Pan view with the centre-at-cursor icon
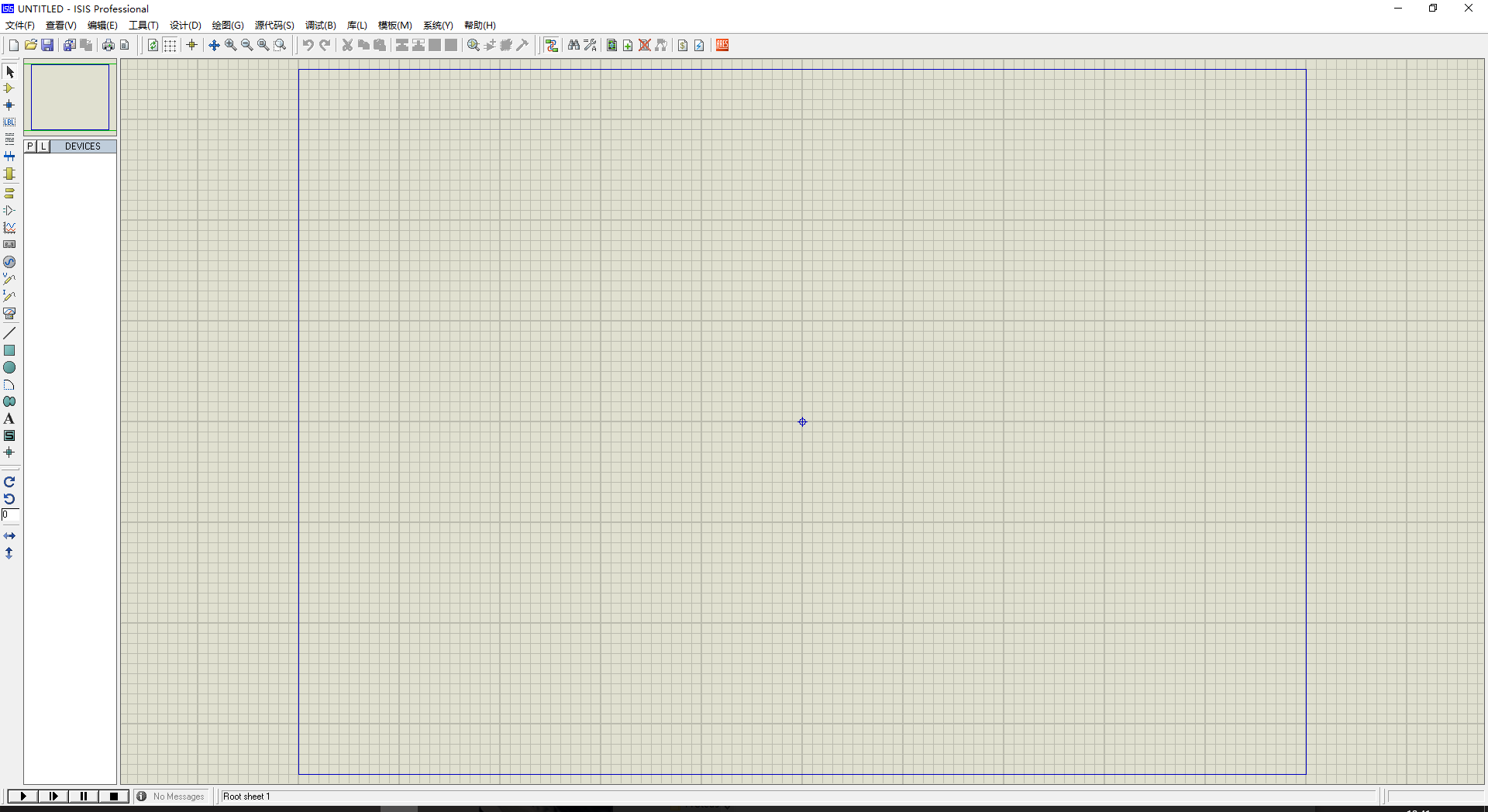 (215, 45)
